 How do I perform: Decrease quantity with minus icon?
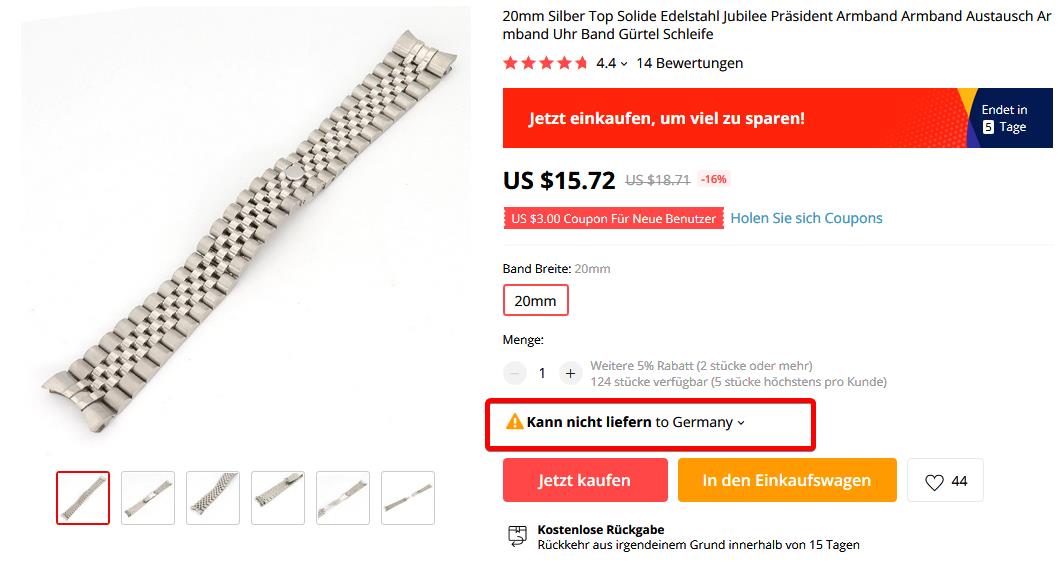tap(515, 373)
